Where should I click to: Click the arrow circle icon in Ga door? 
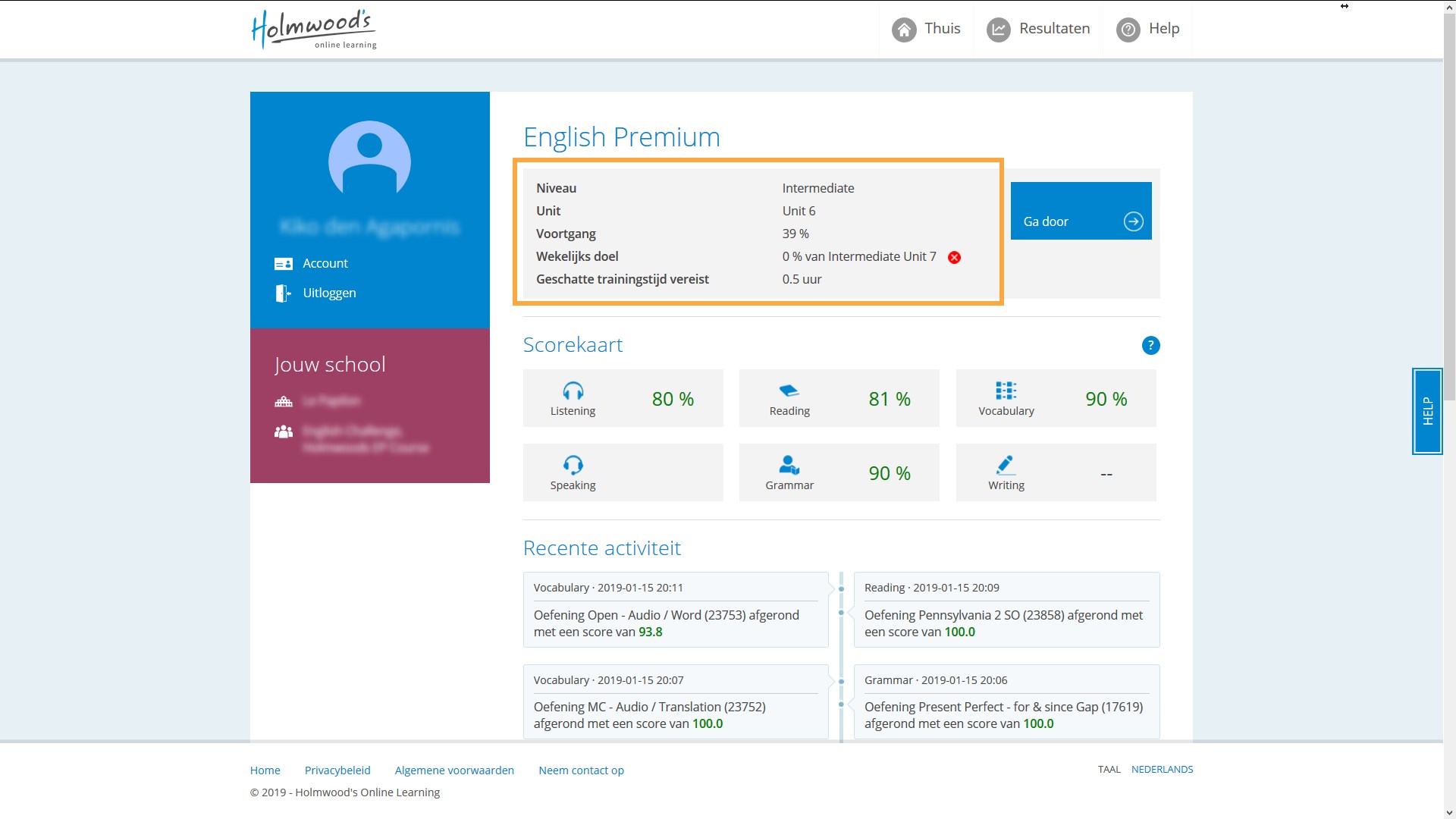pyautogui.click(x=1134, y=221)
